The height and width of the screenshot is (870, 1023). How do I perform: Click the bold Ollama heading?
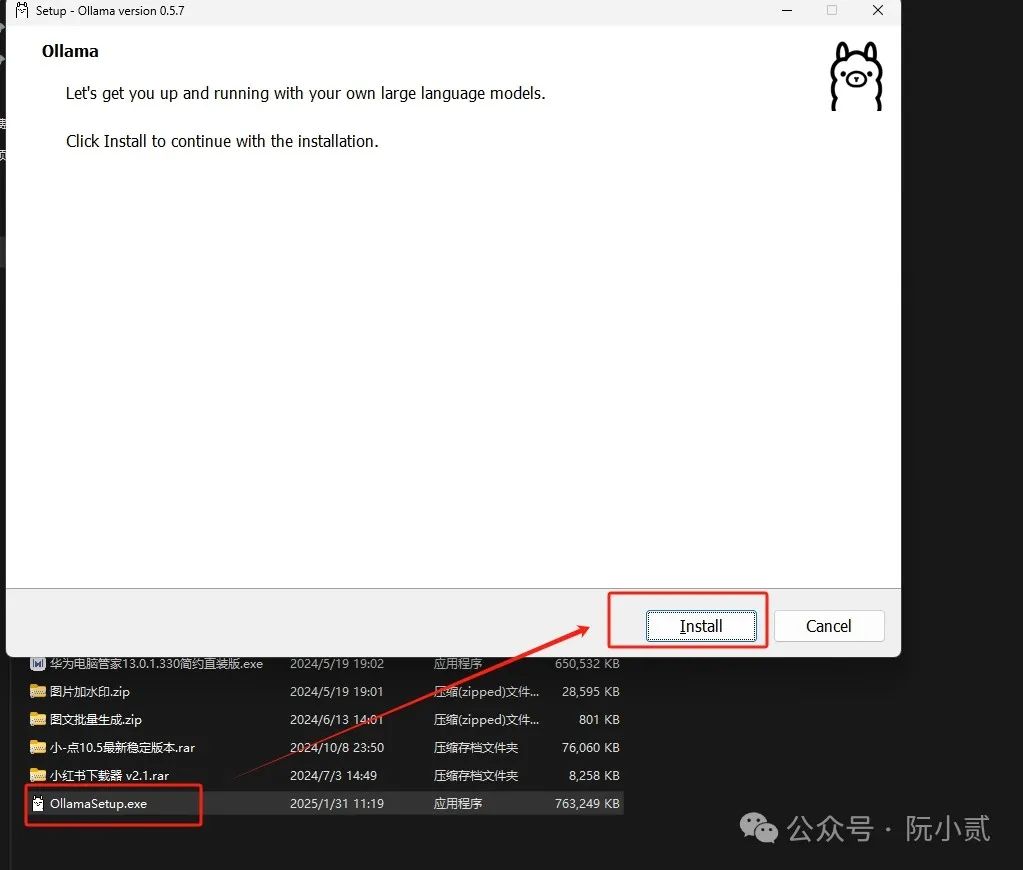pyautogui.click(x=70, y=51)
